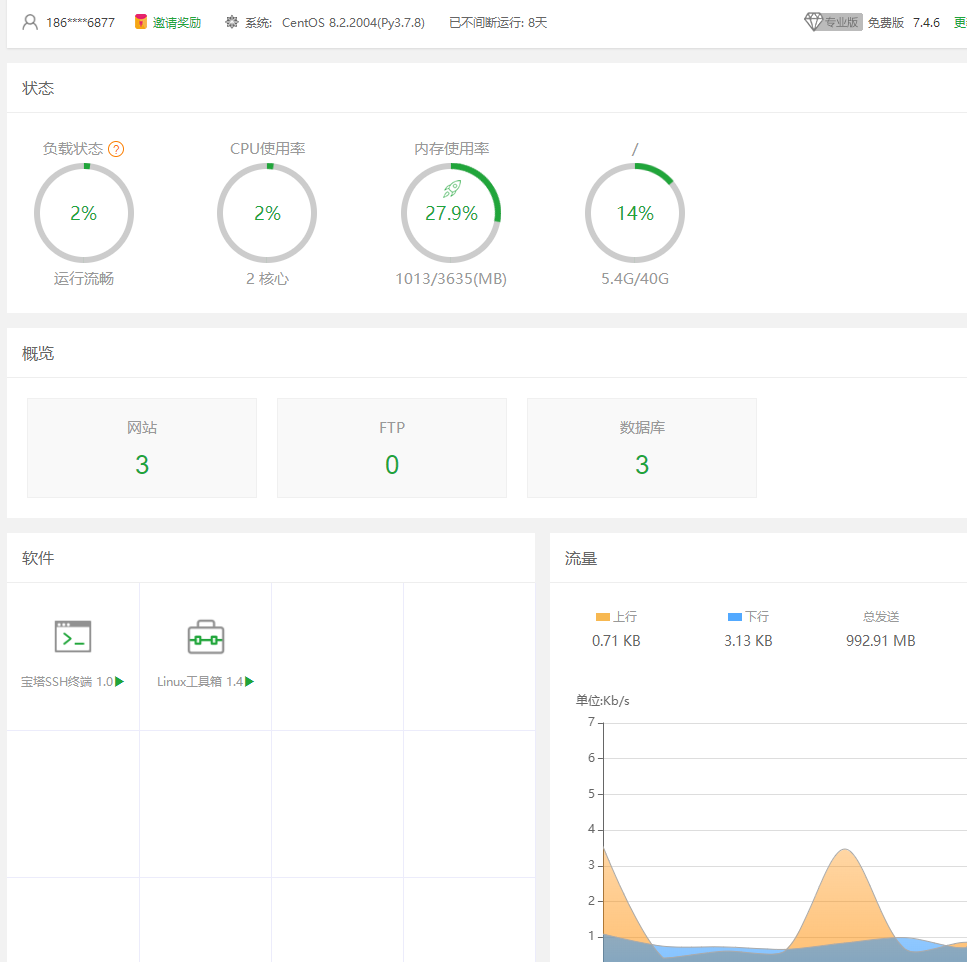
Task: Click the green arrow beside 宝塔SSH终端 1.0
Action: (120, 681)
